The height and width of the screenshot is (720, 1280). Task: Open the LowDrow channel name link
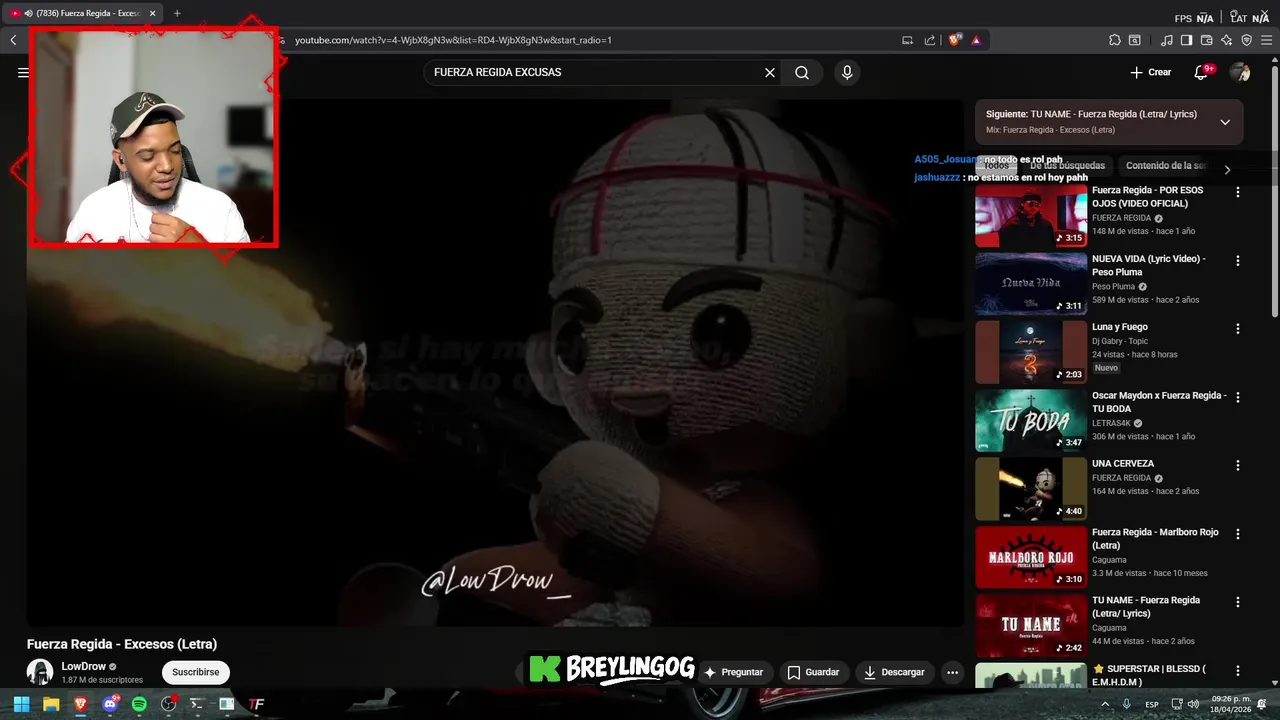coord(83,666)
